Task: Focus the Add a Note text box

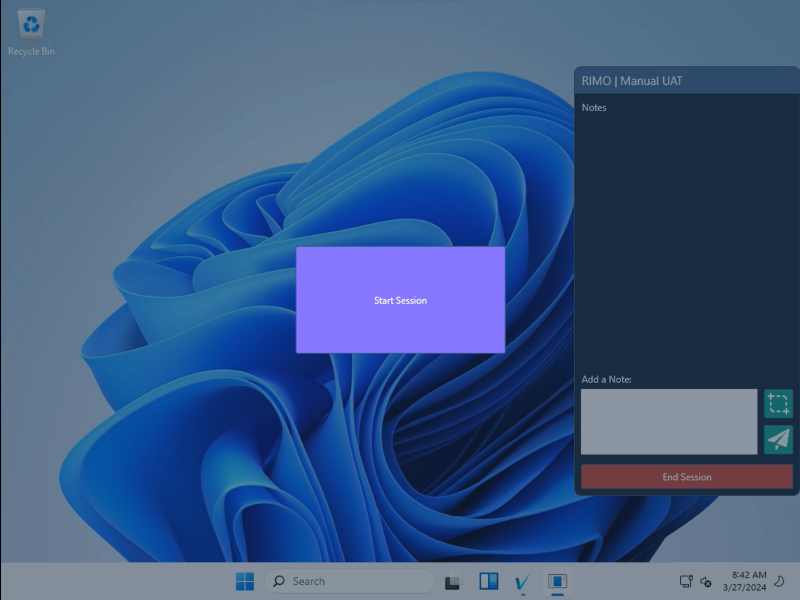Action: (x=669, y=422)
